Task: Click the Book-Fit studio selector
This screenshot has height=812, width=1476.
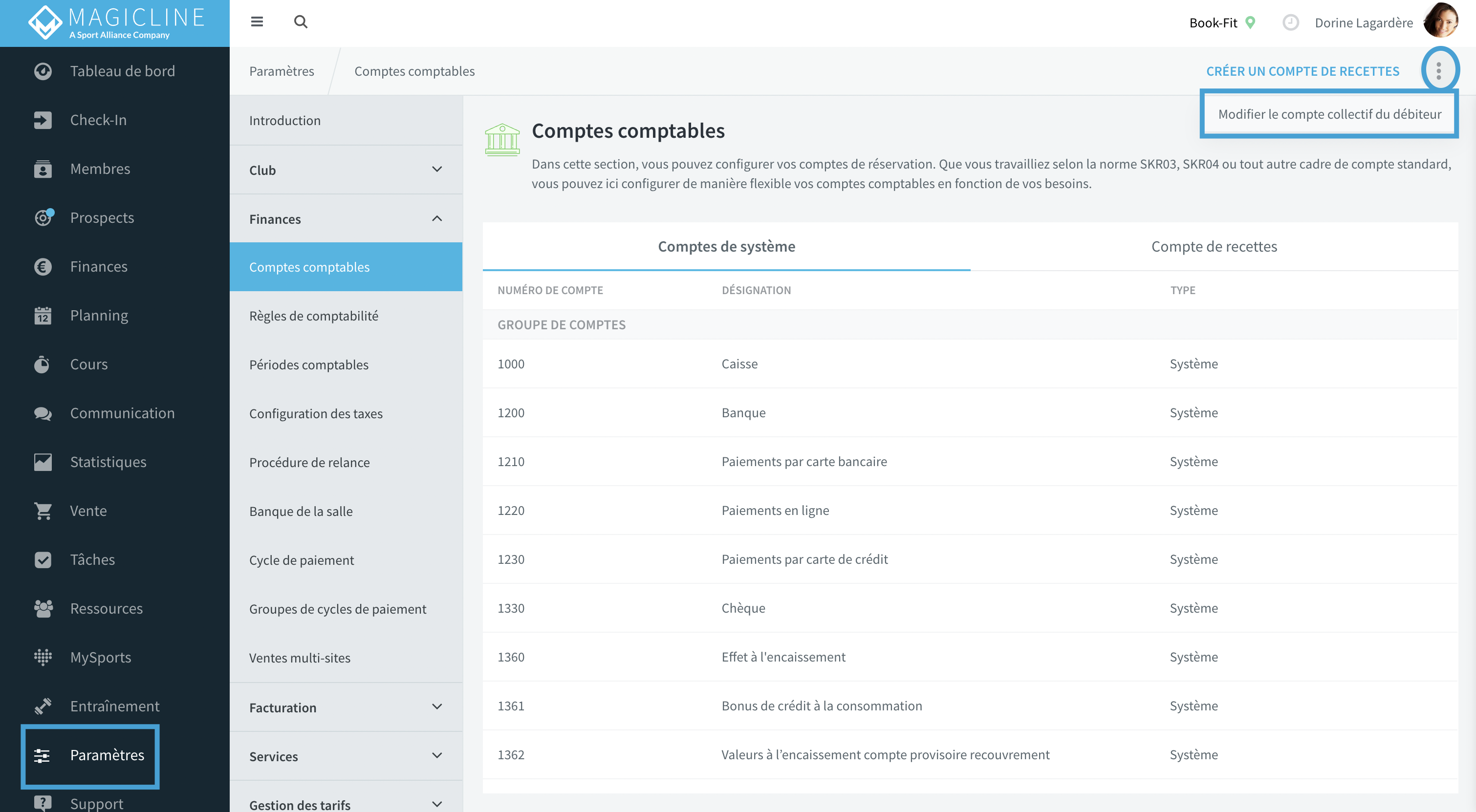Action: 1222,22
